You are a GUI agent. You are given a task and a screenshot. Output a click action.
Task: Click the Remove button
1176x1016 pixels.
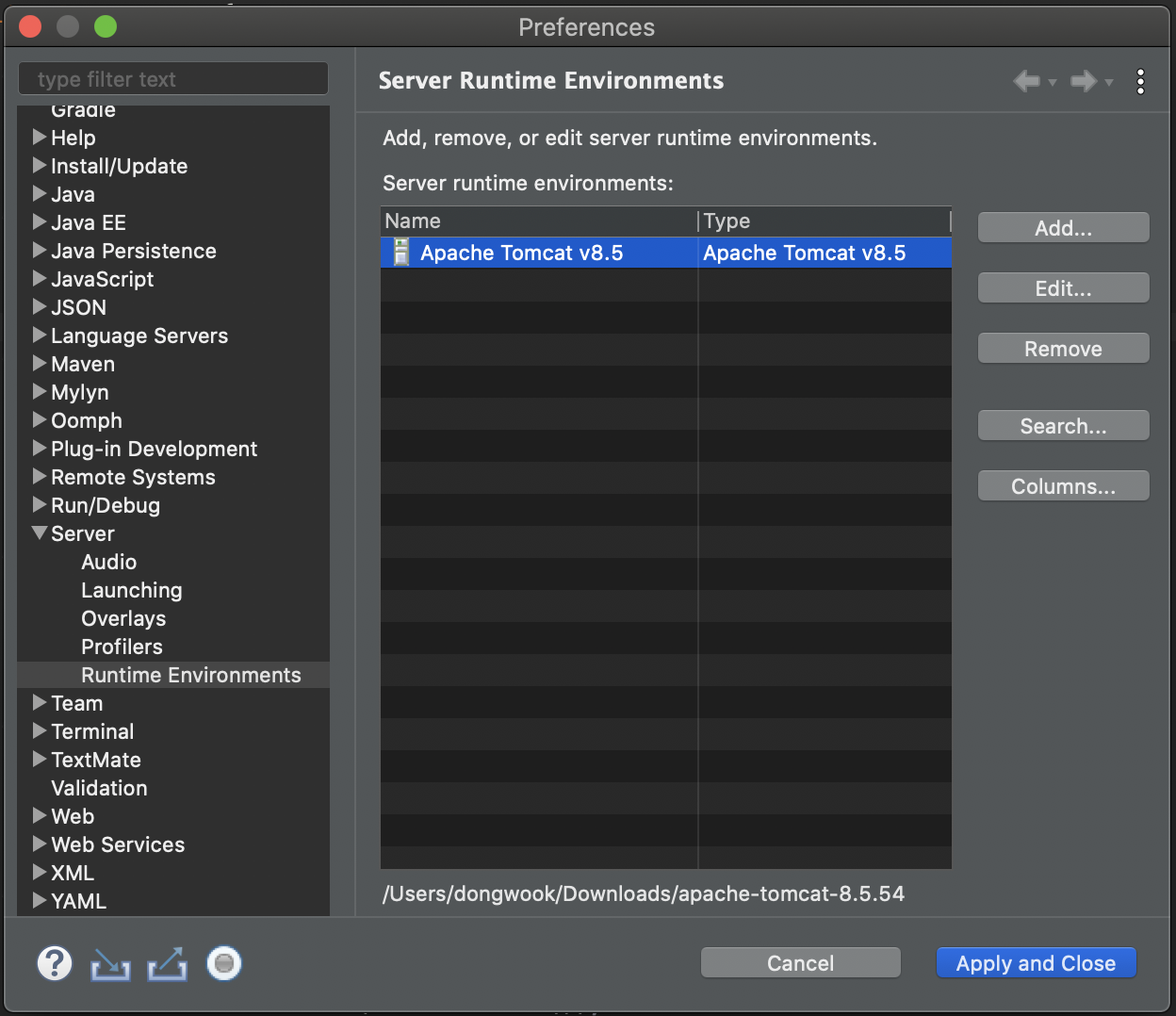pyautogui.click(x=1063, y=349)
